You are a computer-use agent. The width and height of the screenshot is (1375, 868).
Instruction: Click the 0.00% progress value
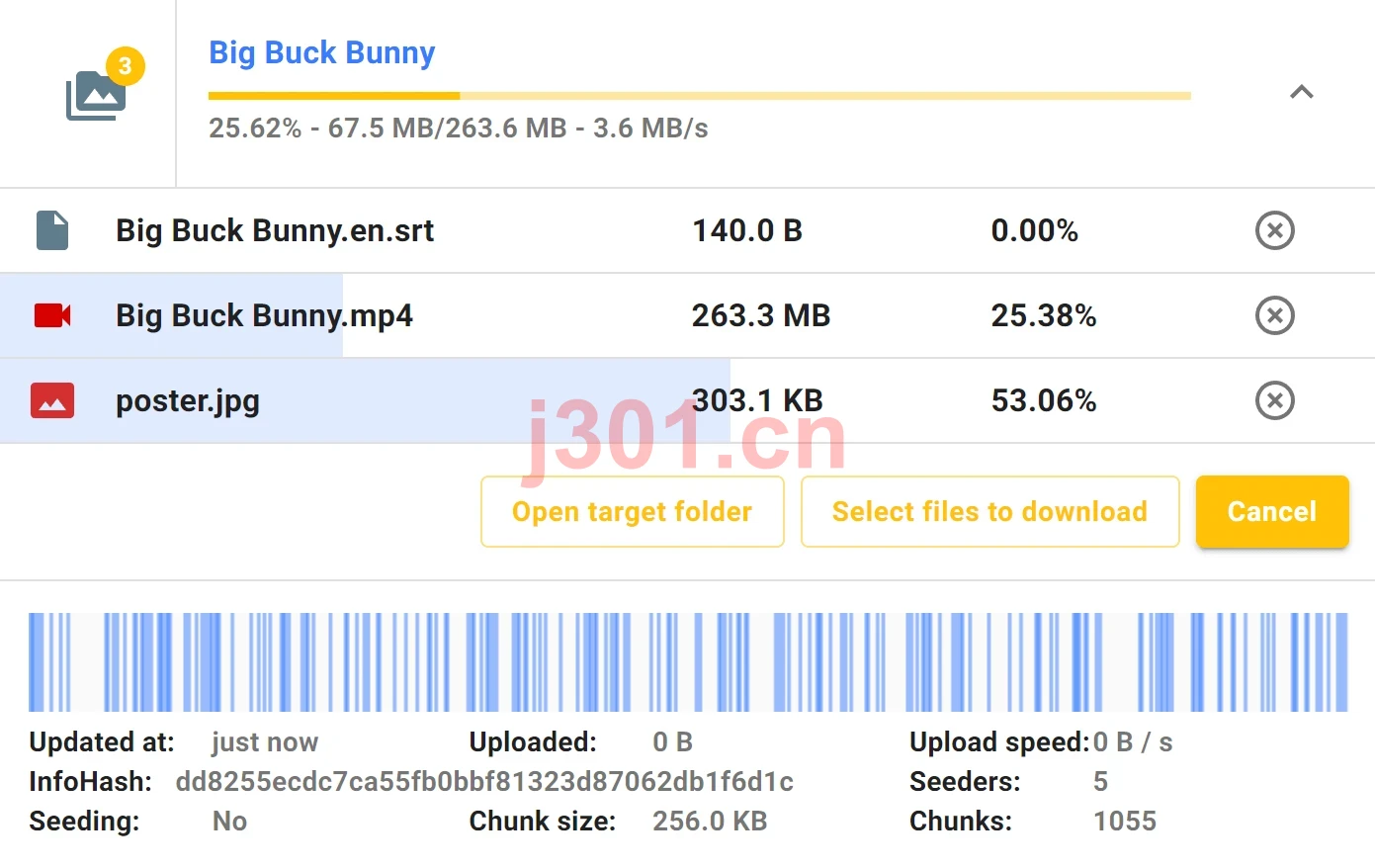coord(1035,230)
